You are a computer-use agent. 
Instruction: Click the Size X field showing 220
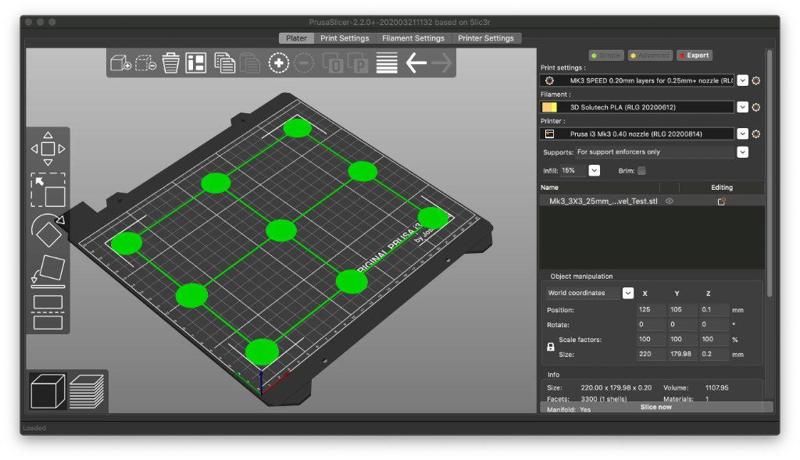coord(651,354)
